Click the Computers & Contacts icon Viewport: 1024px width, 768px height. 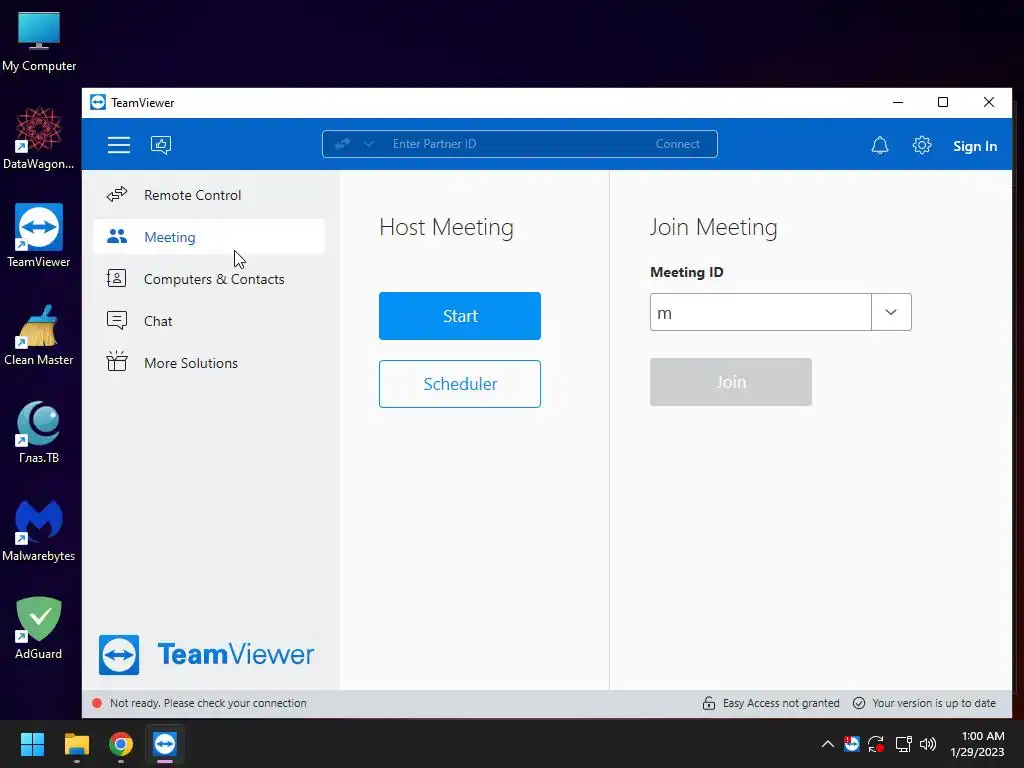tap(117, 278)
